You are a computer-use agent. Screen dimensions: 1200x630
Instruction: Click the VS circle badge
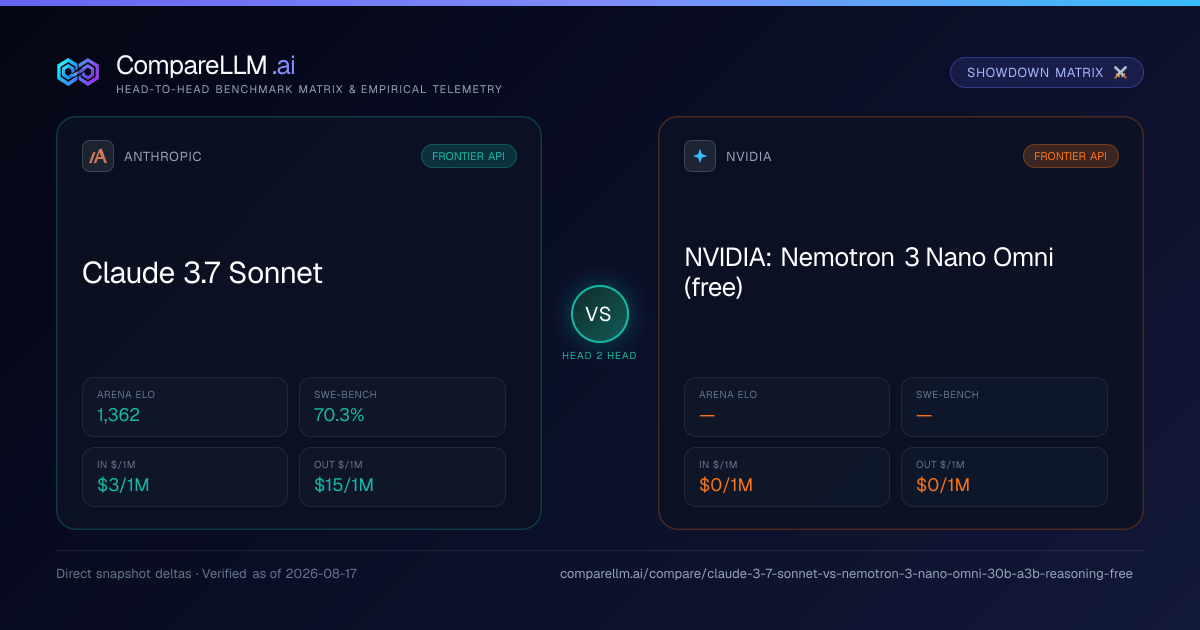coord(600,314)
